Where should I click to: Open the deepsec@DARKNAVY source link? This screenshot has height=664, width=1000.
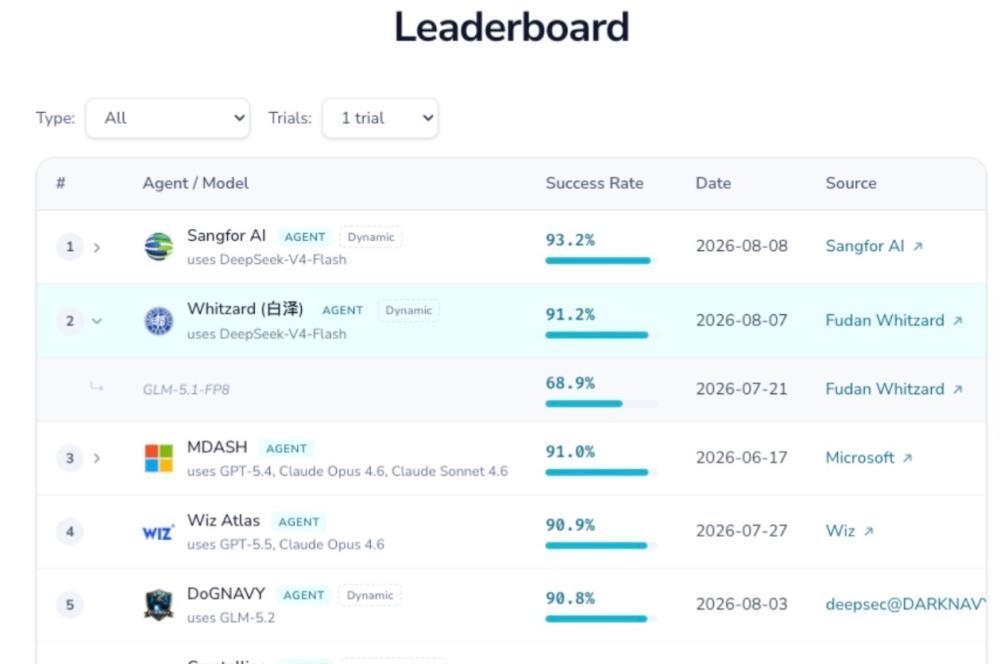pyautogui.click(x=906, y=604)
